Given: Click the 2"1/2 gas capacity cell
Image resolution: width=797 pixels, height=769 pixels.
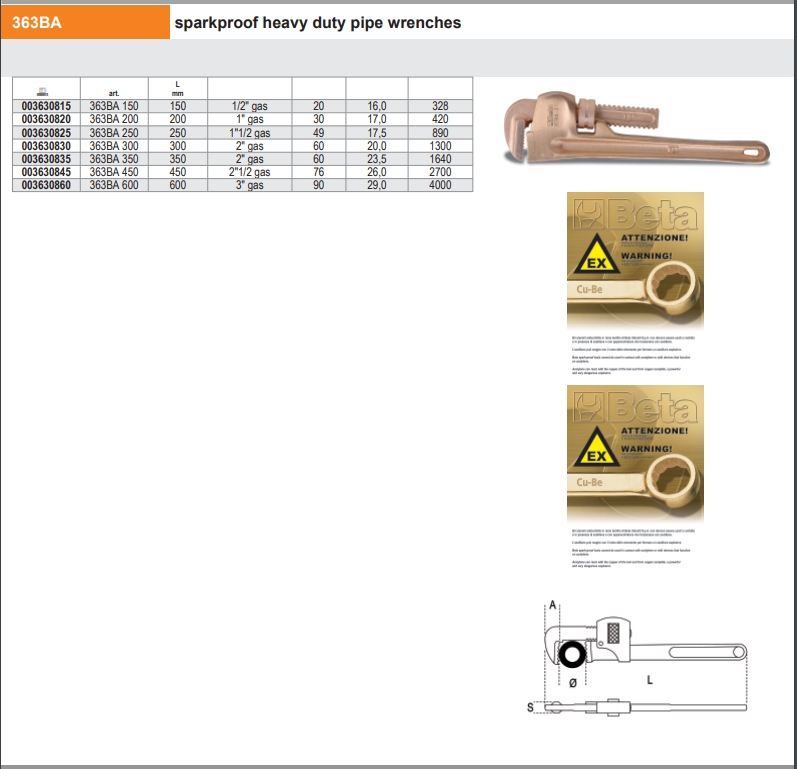Looking at the screenshot, I should coord(250,172).
